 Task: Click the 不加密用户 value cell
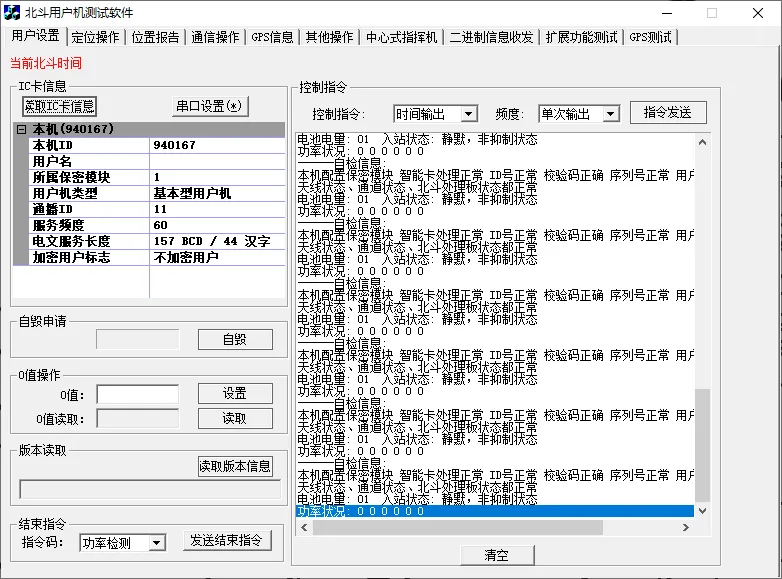(217, 257)
